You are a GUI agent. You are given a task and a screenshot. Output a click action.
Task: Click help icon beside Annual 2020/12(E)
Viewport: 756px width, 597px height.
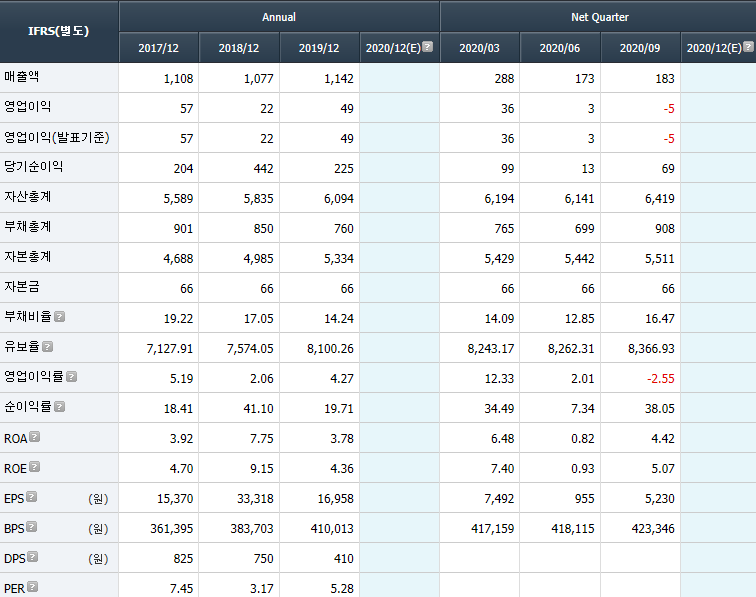tap(427, 46)
